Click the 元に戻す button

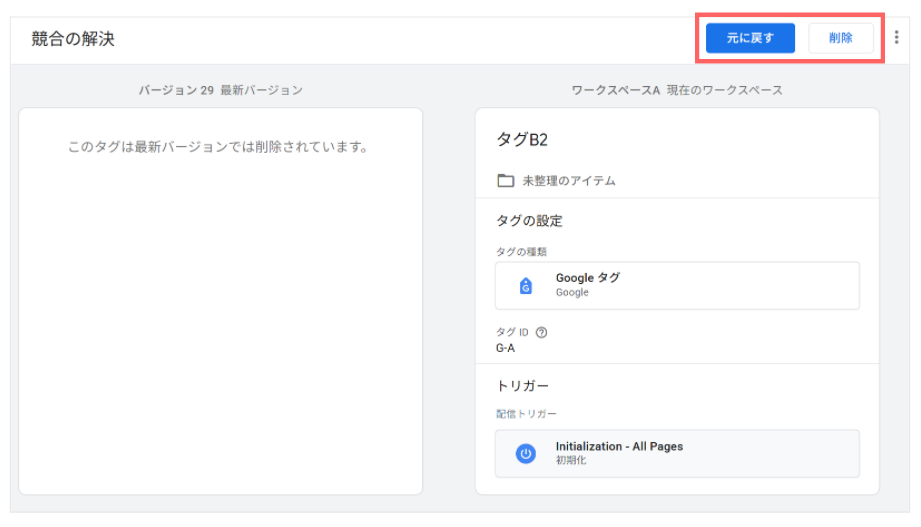[x=750, y=38]
